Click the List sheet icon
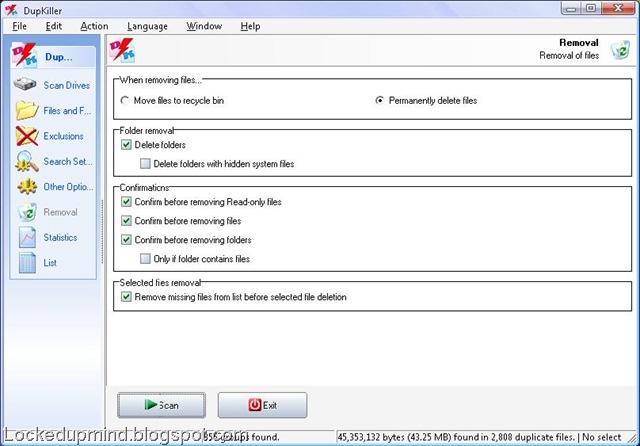The height and width of the screenshot is (446, 640). (27, 263)
